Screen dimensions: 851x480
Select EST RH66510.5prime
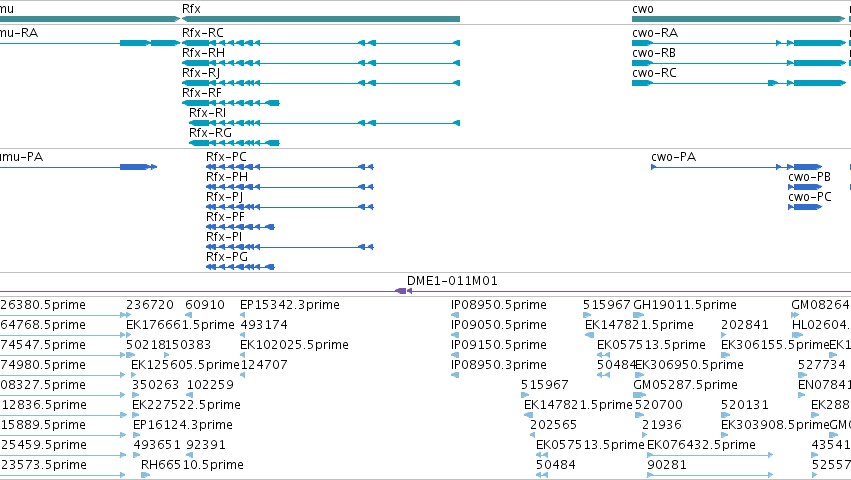[192, 465]
